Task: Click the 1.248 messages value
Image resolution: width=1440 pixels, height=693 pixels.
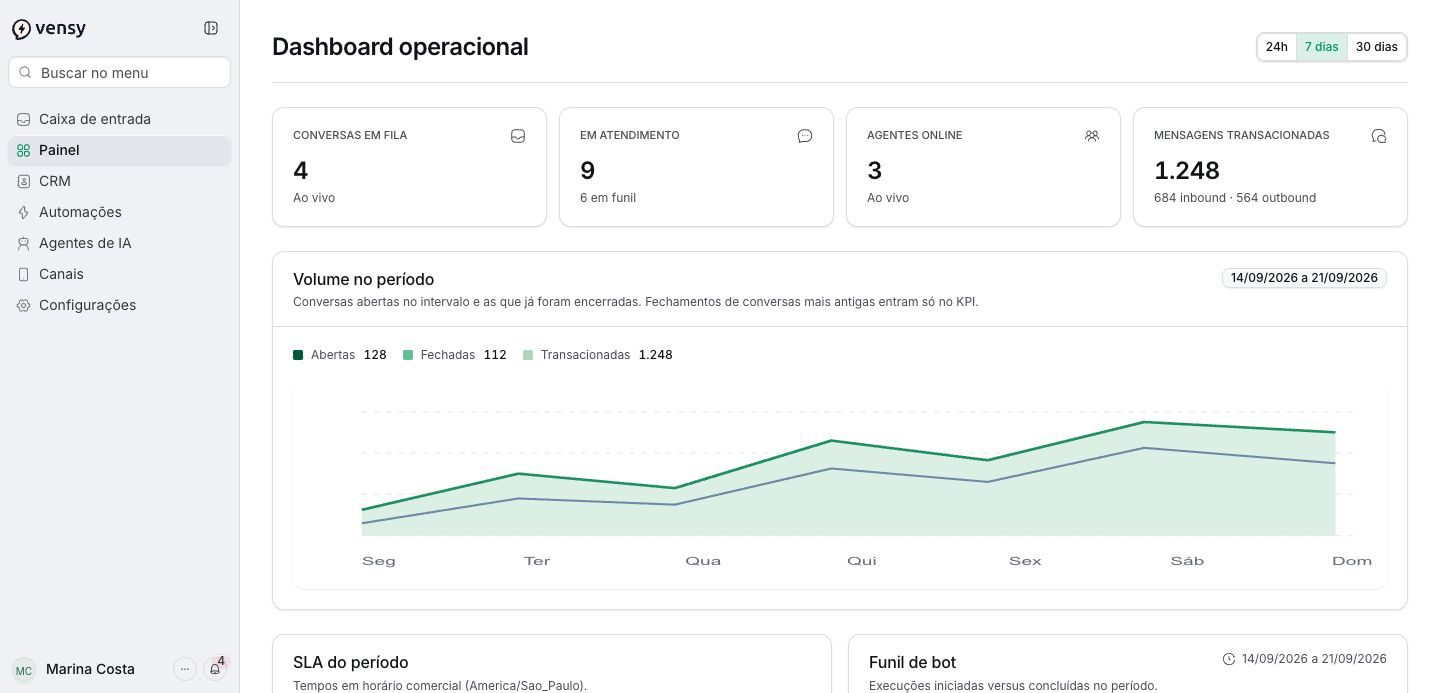Action: click(x=1187, y=170)
